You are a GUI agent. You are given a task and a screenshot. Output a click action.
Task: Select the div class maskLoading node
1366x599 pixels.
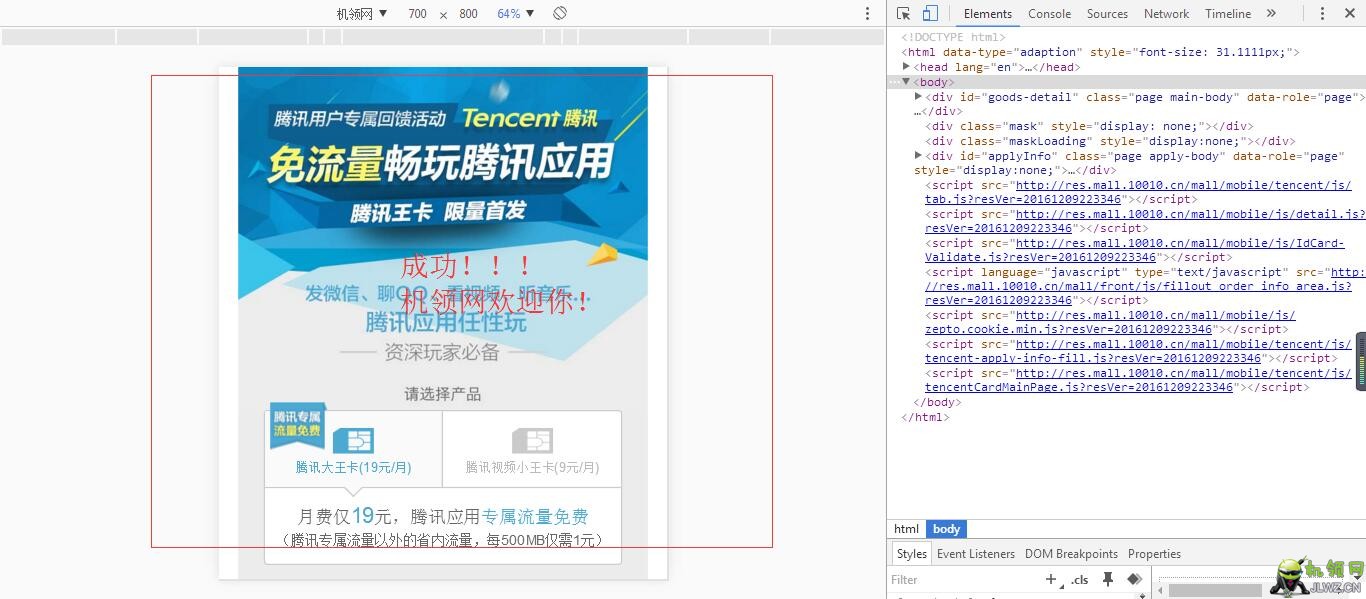tap(1110, 141)
